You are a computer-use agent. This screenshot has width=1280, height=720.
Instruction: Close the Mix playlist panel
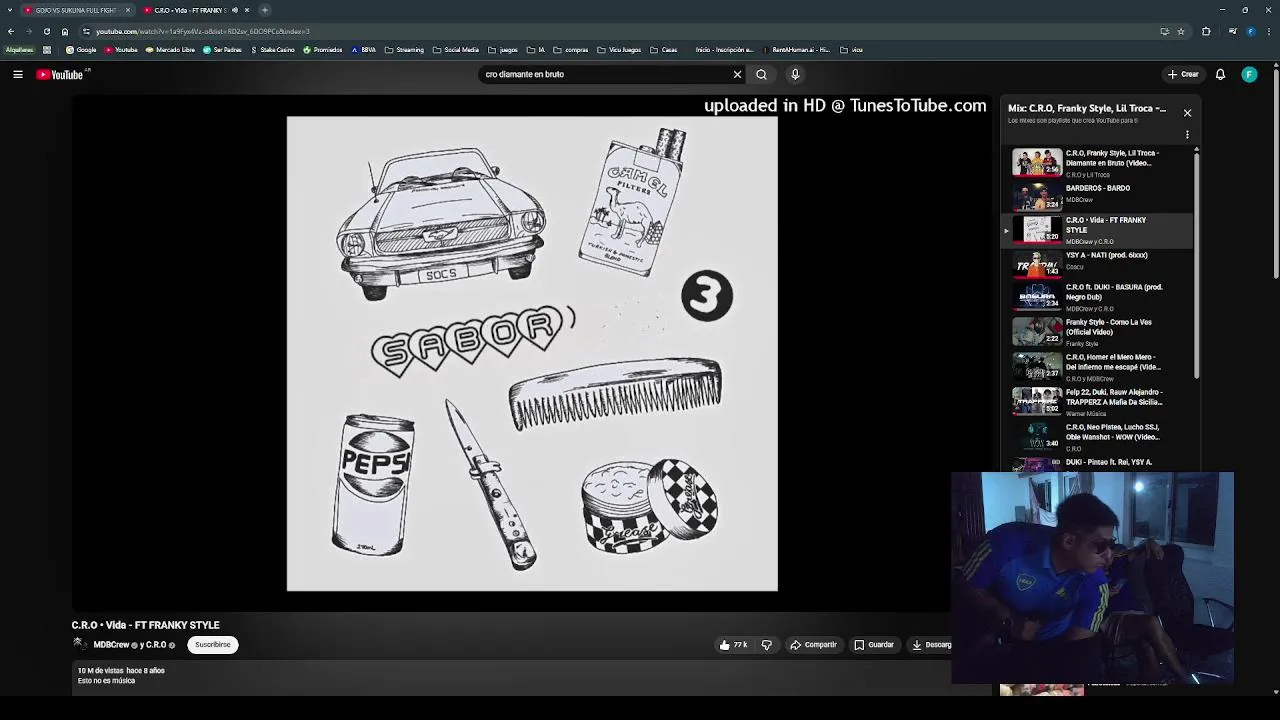point(1187,113)
